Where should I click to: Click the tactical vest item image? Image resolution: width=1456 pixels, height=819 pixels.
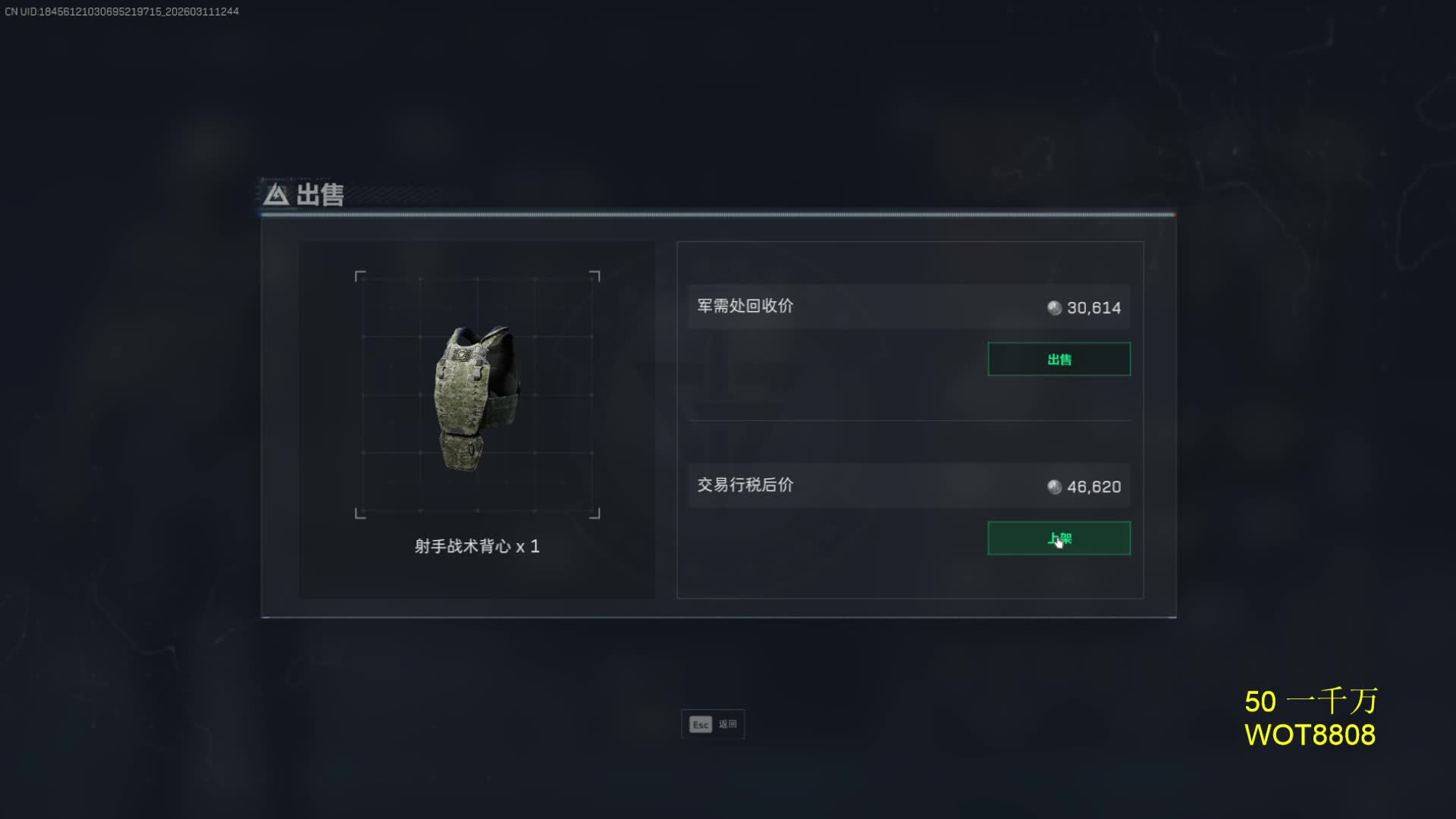click(477, 397)
